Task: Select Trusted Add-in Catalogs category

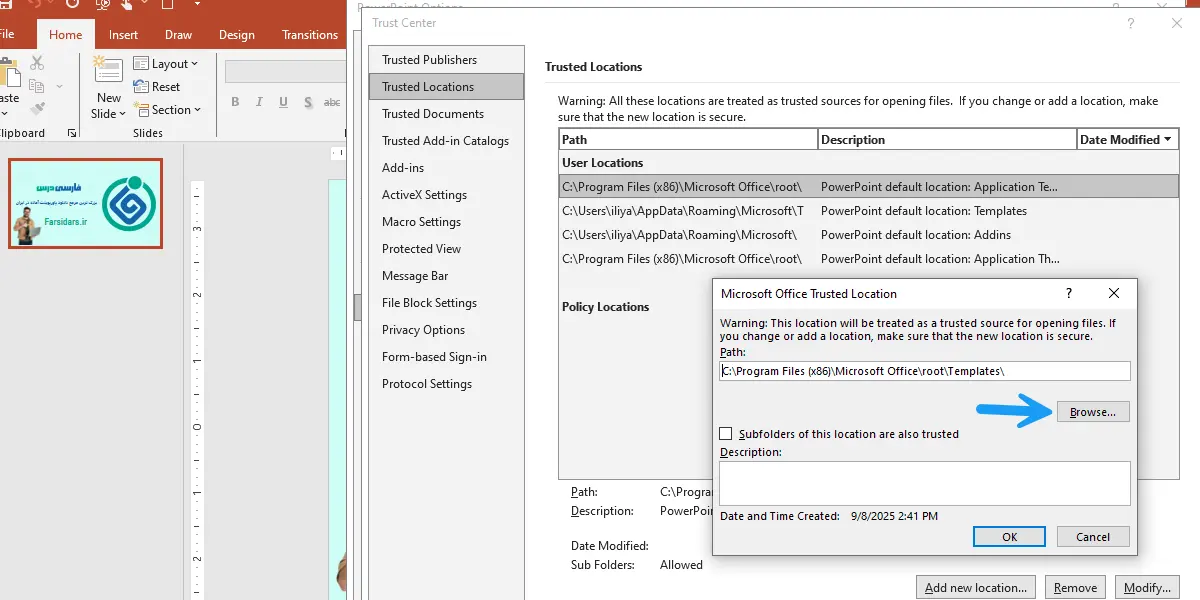Action: point(446,141)
